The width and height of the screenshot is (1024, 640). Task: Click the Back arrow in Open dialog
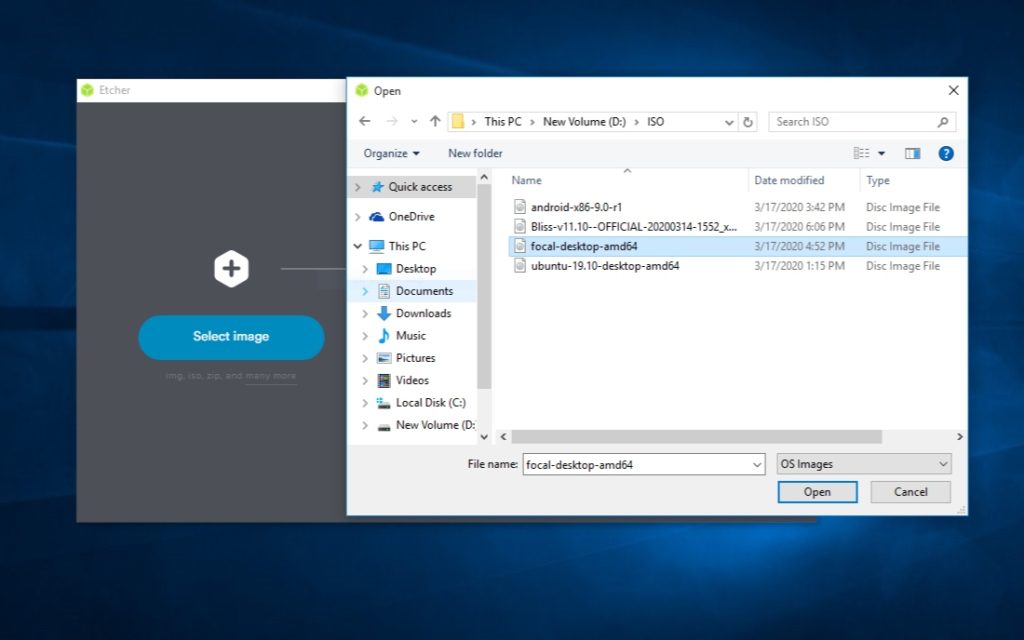point(364,121)
